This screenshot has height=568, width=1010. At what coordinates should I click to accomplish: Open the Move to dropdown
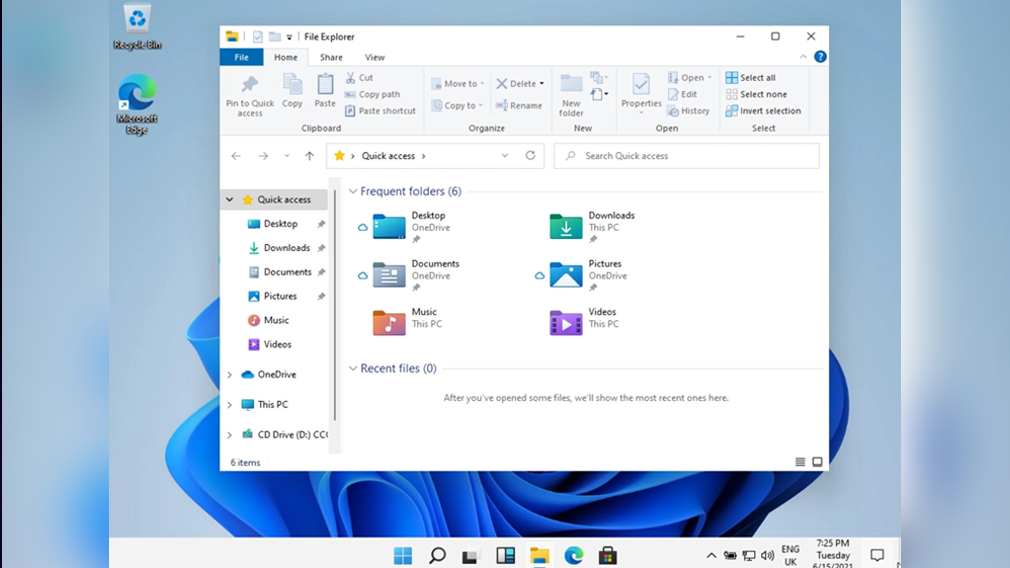pyautogui.click(x=458, y=84)
